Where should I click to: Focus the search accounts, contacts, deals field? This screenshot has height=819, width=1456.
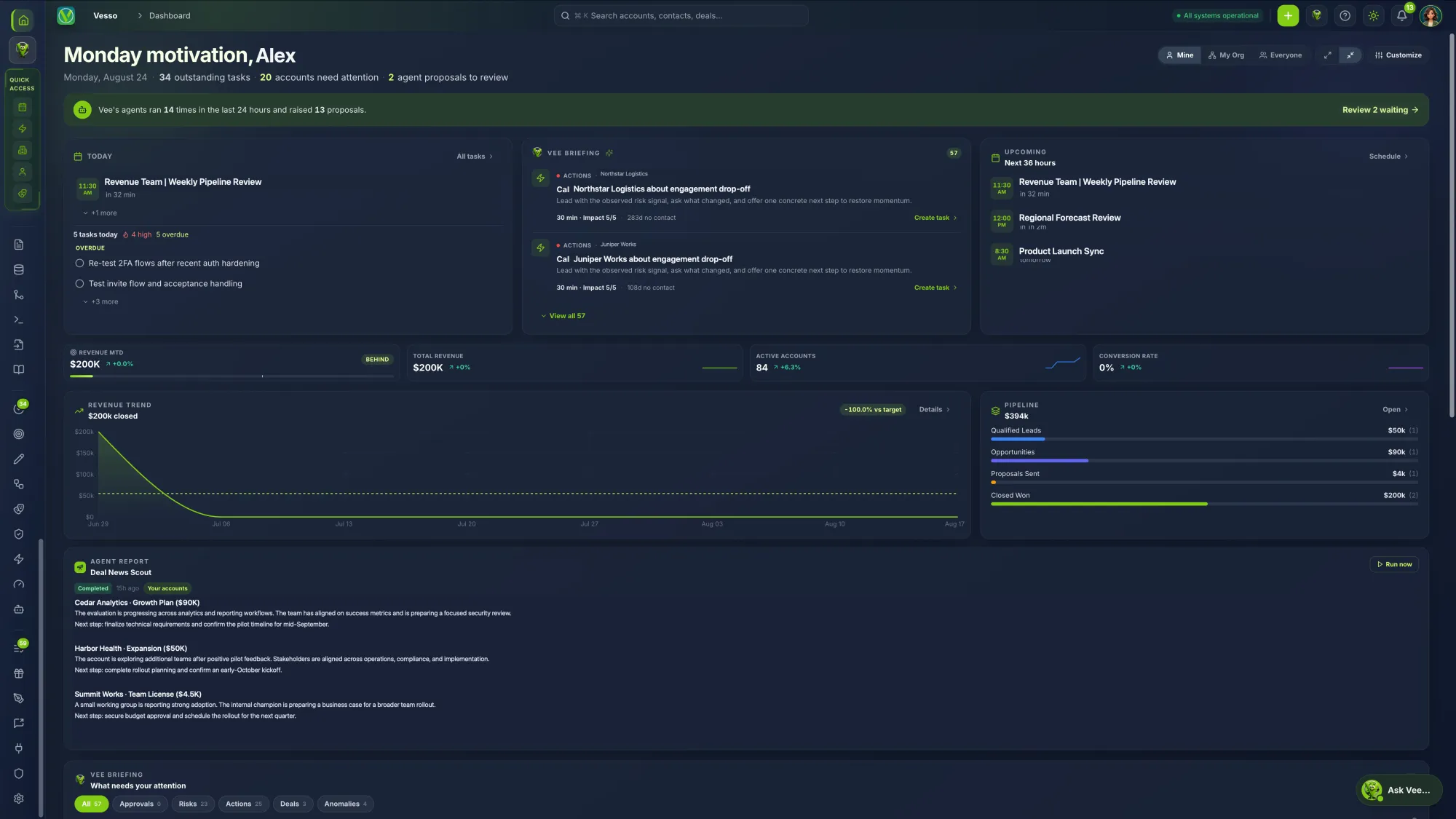click(681, 15)
